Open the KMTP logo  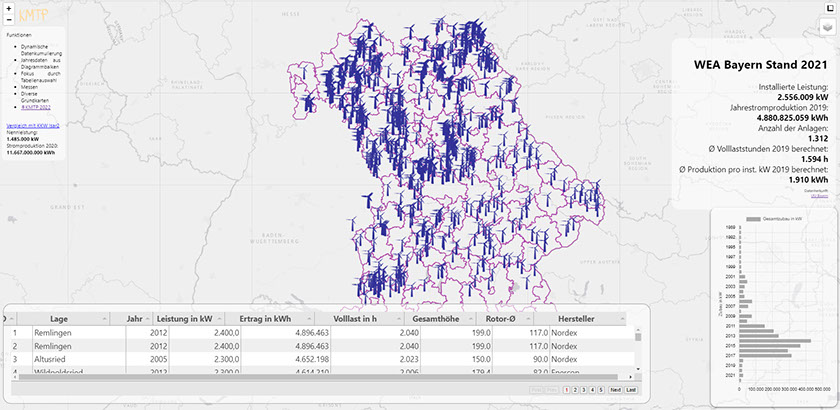[x=33, y=16]
